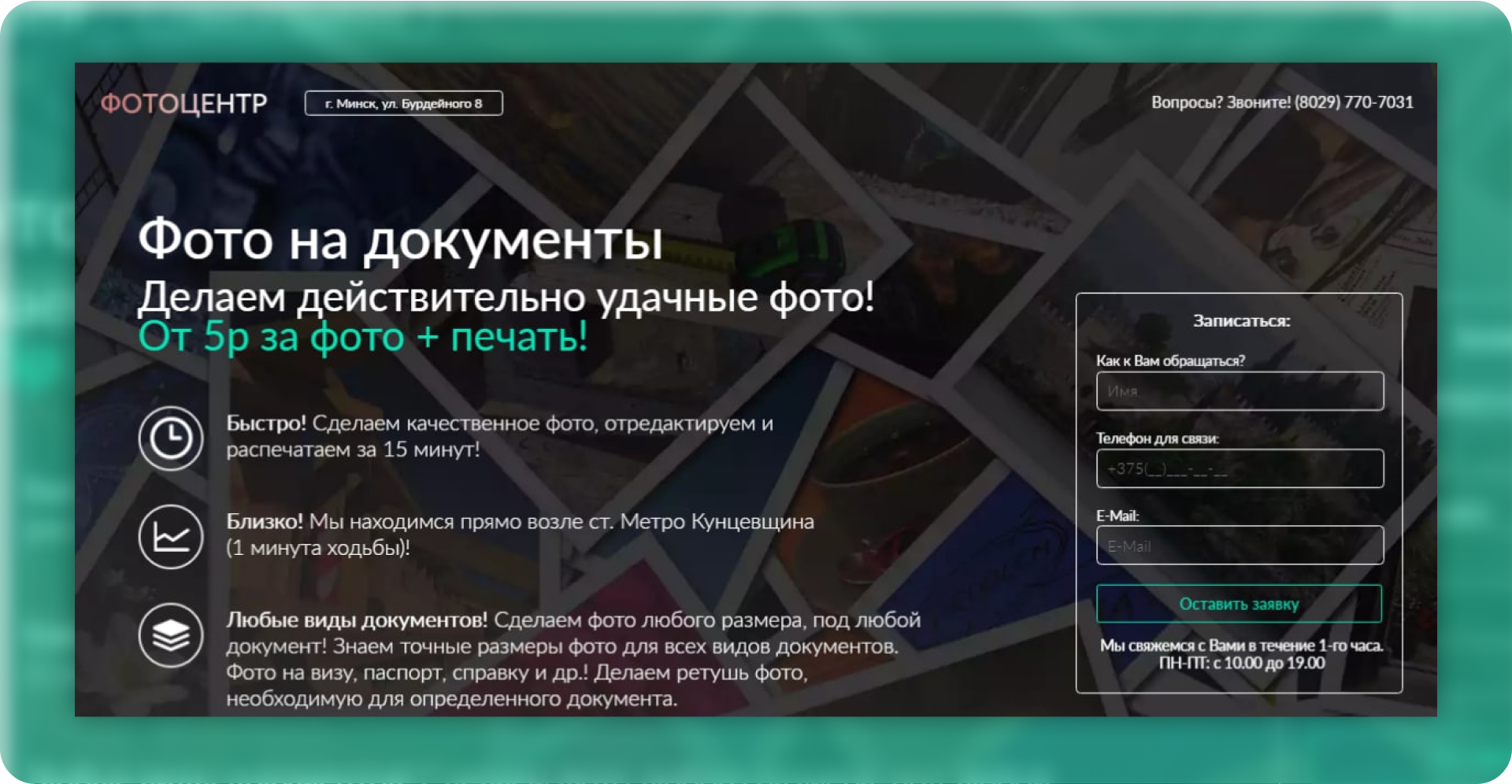Viewport: 1512px width, 784px height.
Task: Click the text От 5р за фото + печать!
Action: point(363,337)
